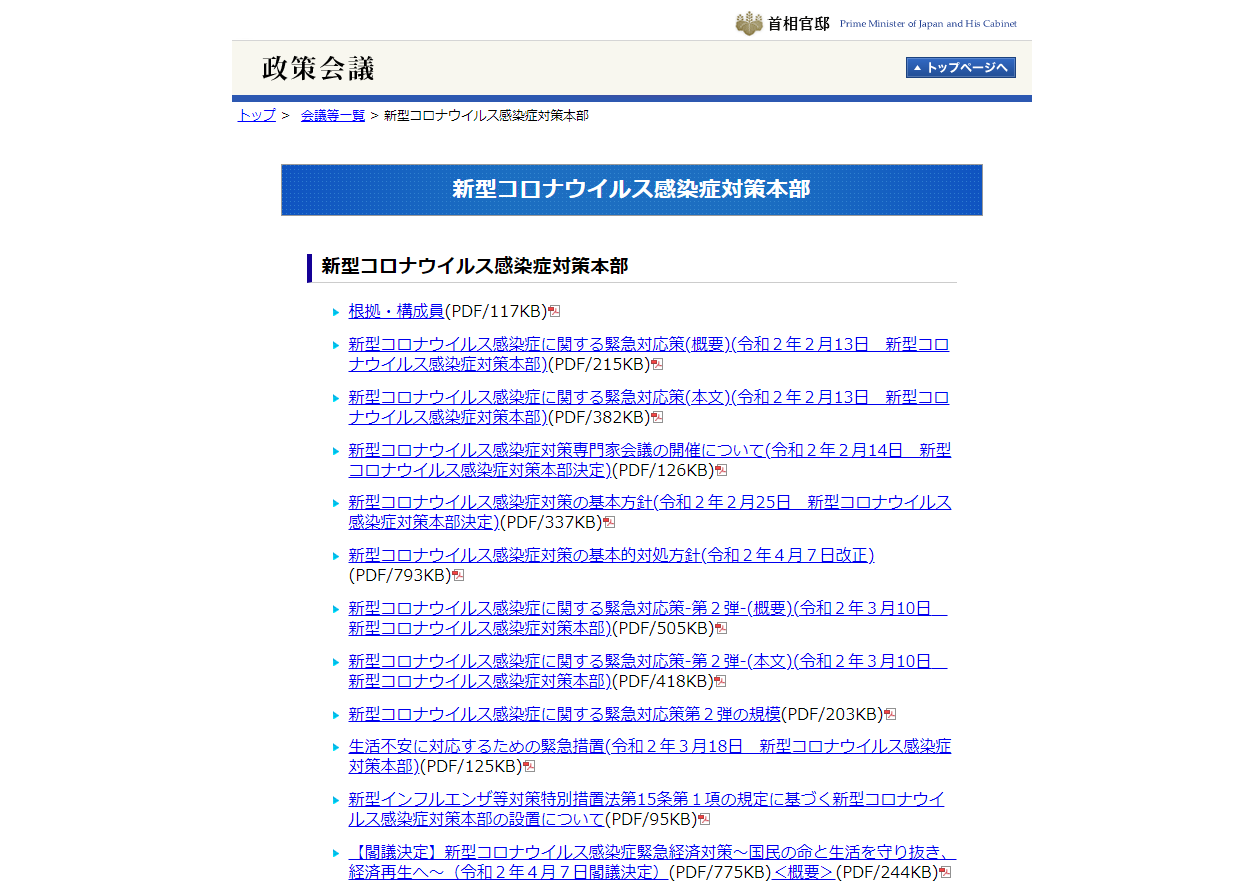
Task: Click arrow bullet beside 根拠・構成員
Action: tap(336, 312)
